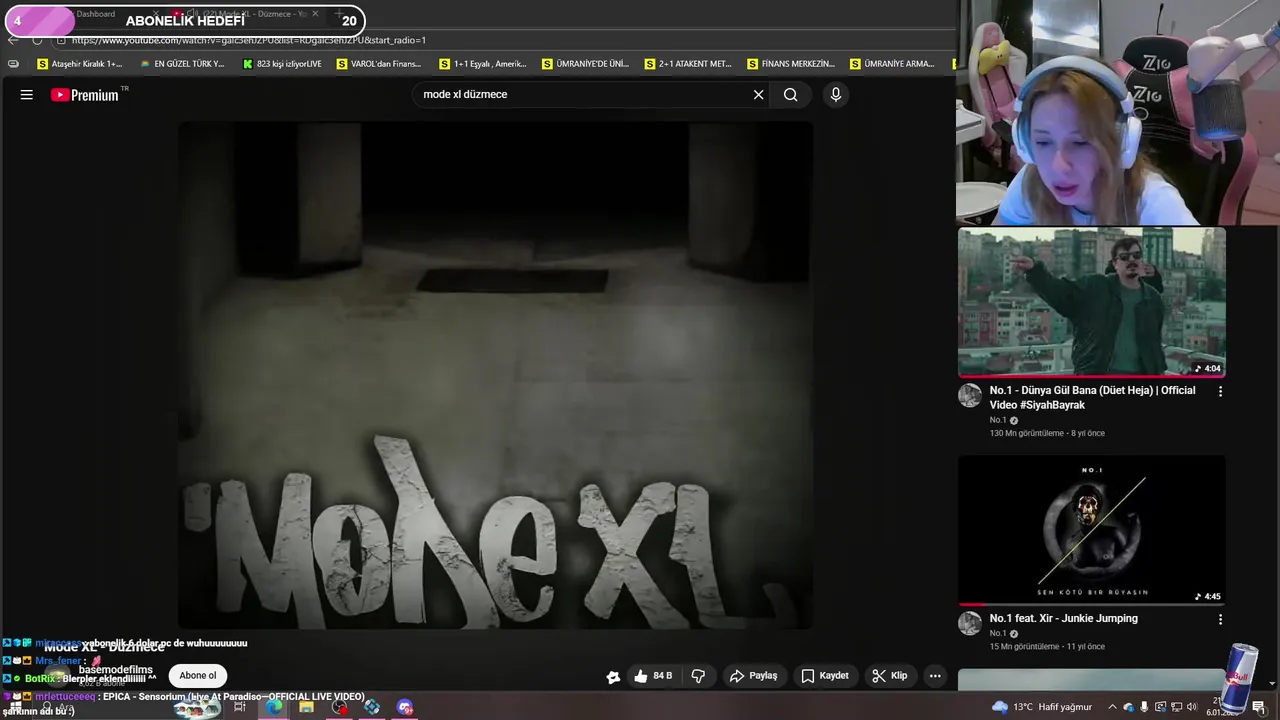Viewport: 1280px width, 720px height.
Task: Open taskbar volume speaker icon
Action: tap(1192, 707)
